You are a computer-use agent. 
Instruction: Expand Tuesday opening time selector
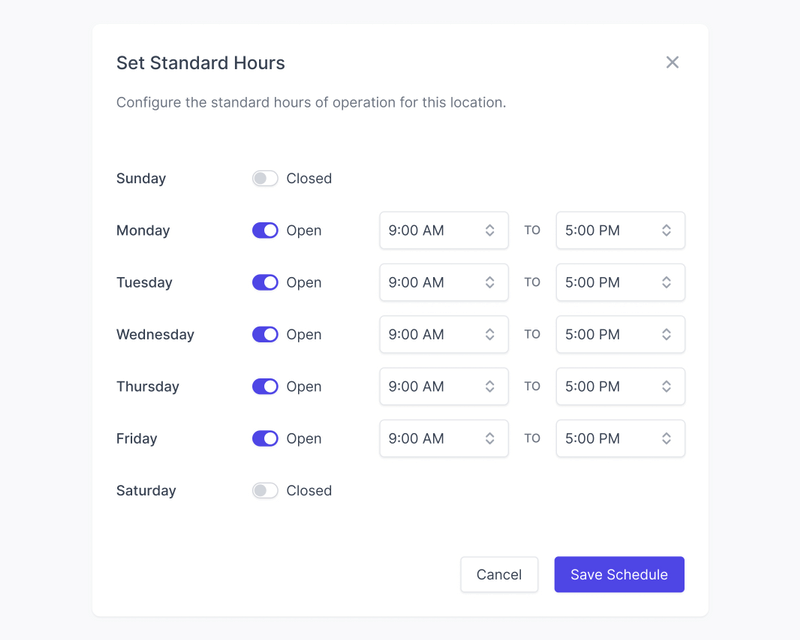click(x=443, y=283)
